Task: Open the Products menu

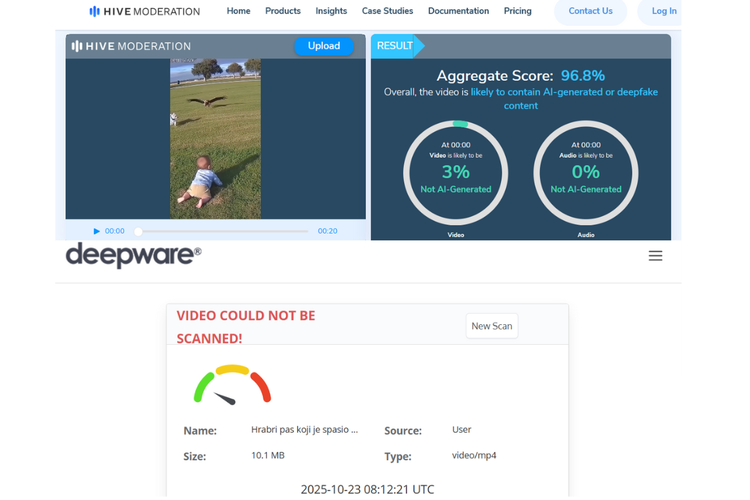Action: [x=282, y=11]
